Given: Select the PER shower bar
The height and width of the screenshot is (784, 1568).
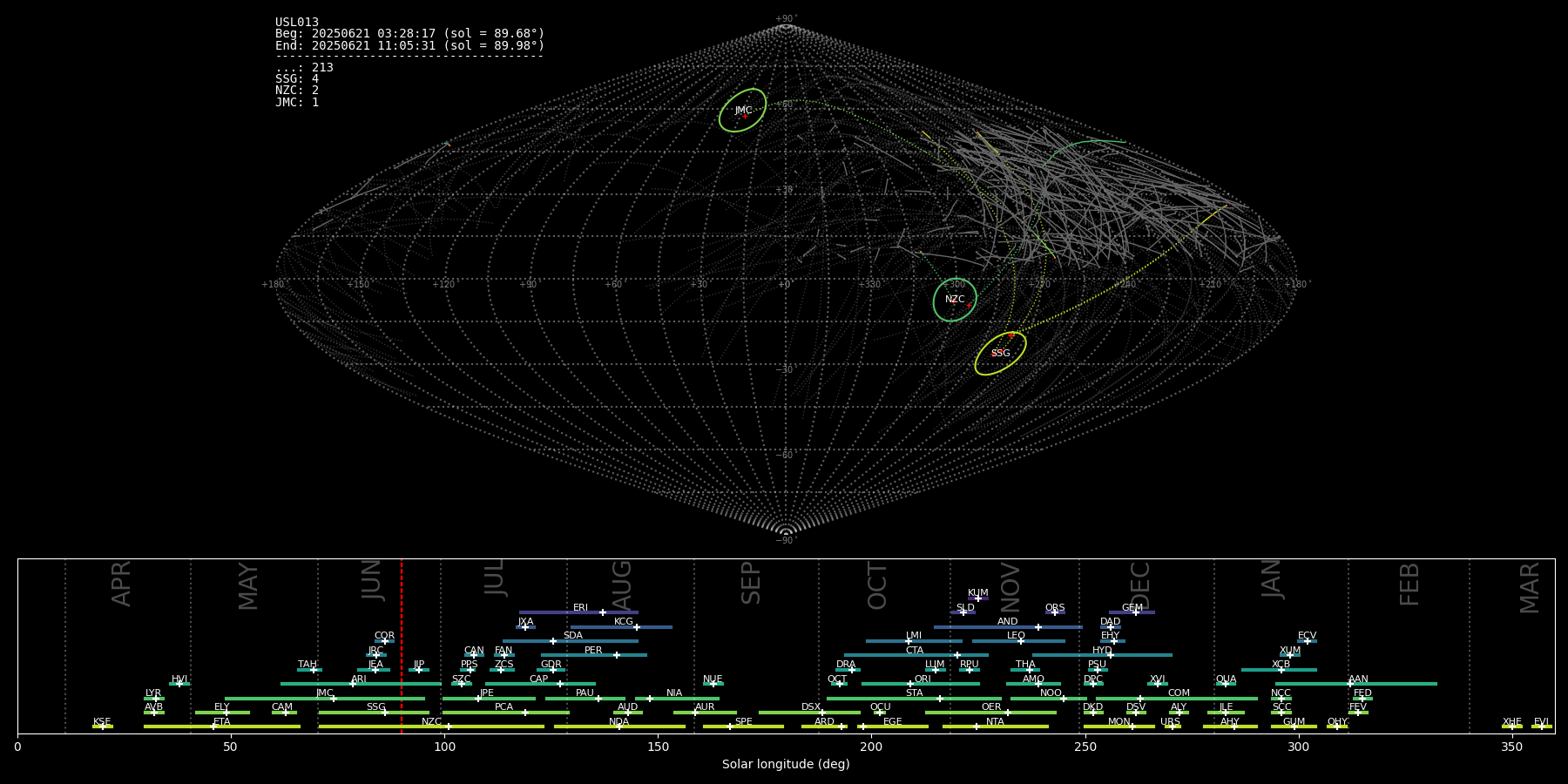Looking at the screenshot, I should click(594, 655).
